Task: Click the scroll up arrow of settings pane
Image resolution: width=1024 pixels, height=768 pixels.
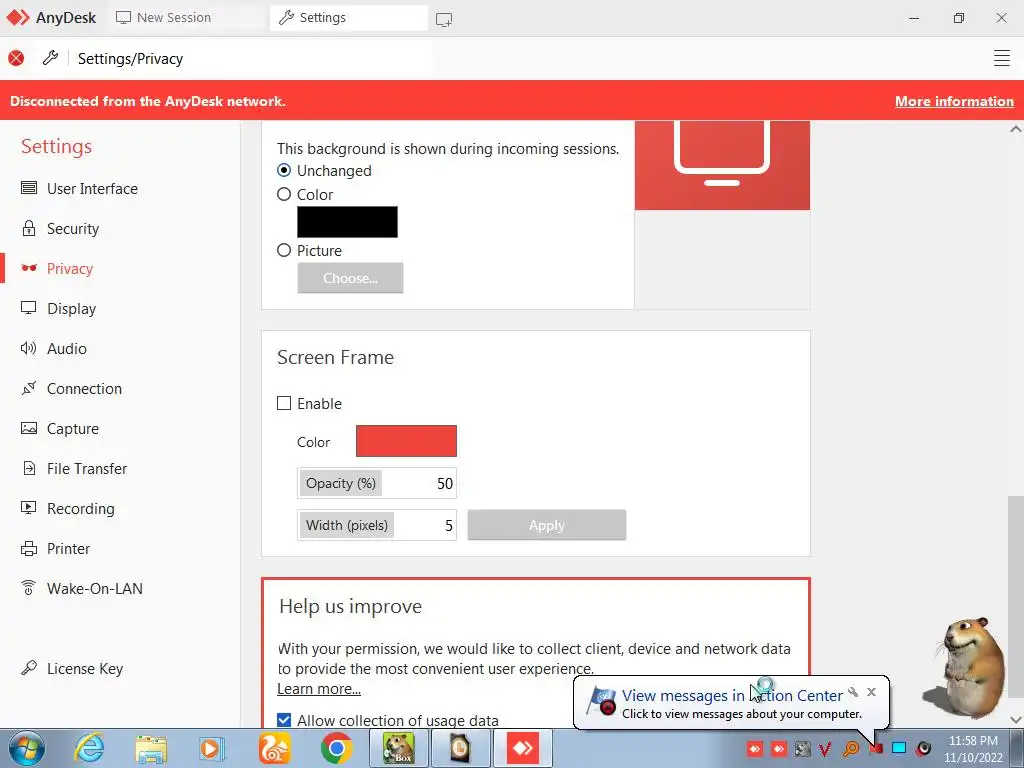Action: 1016,129
